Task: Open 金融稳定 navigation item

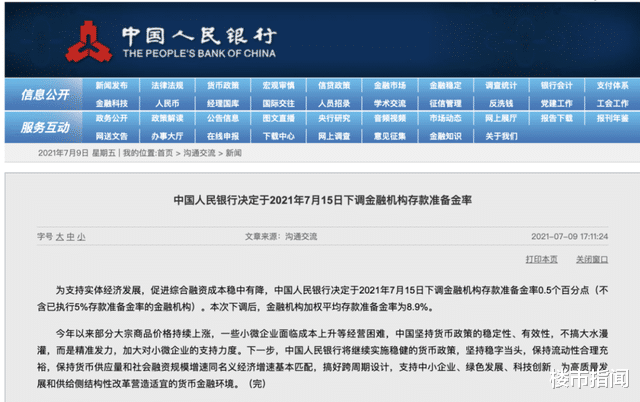Action: click(445, 85)
